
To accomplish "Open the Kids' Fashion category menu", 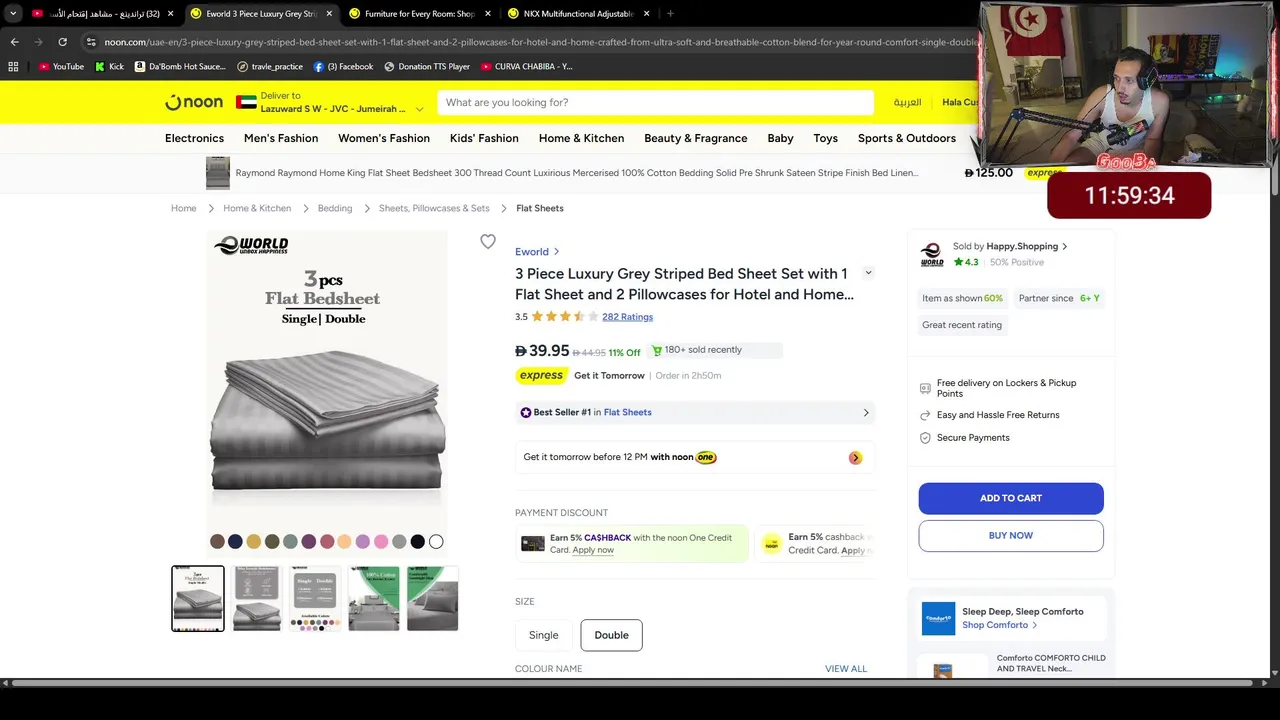I will [x=484, y=138].
